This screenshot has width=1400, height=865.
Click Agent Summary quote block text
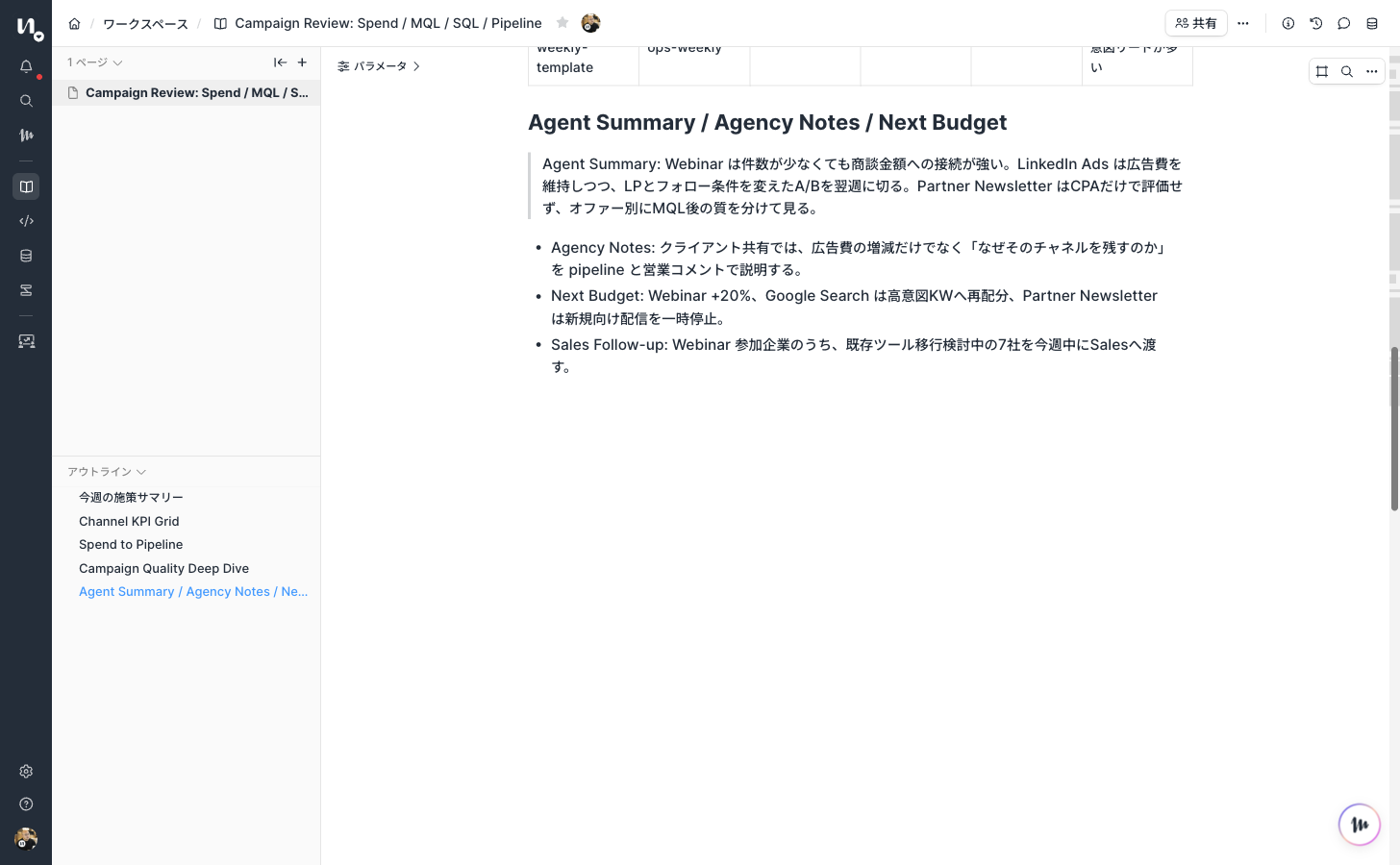[862, 185]
